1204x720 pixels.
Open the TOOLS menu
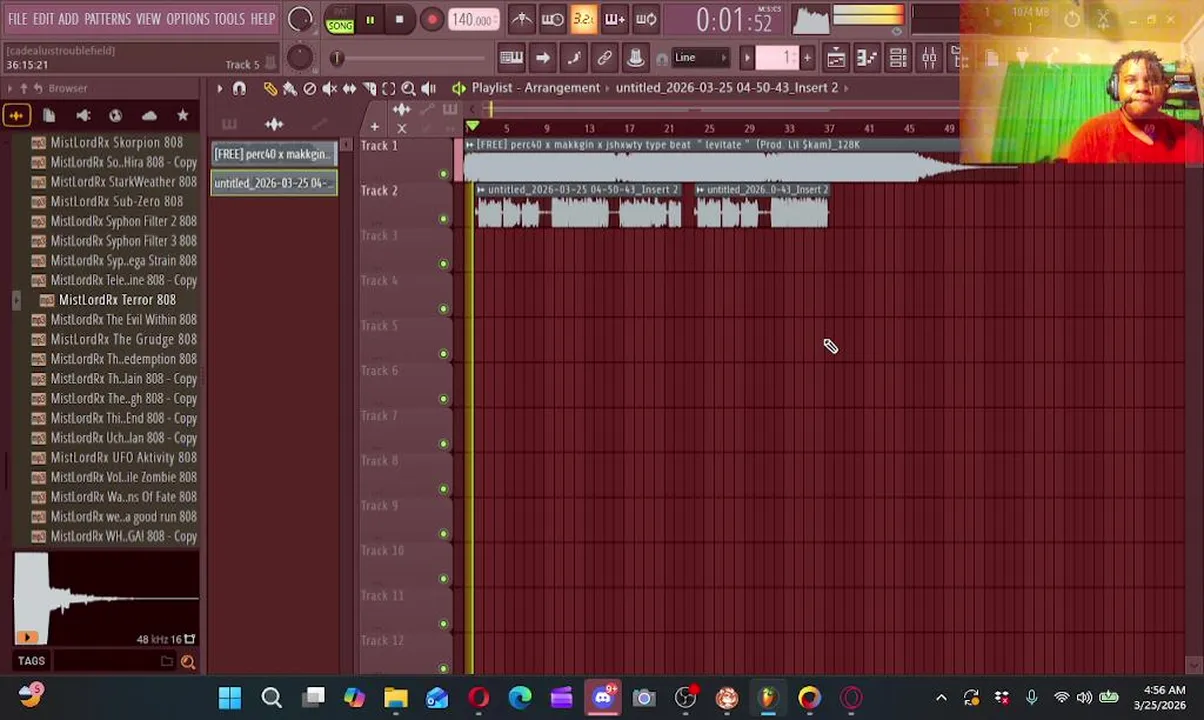pyautogui.click(x=229, y=19)
